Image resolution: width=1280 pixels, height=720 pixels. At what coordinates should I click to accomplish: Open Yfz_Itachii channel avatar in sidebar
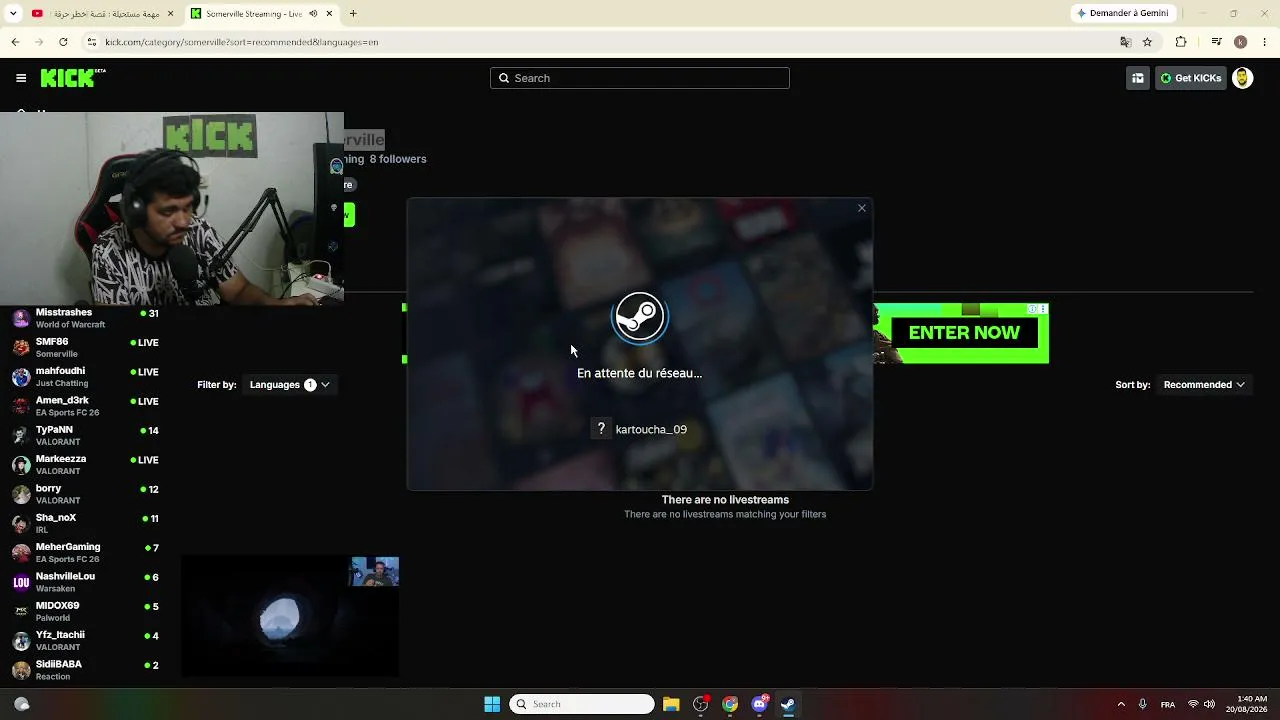click(x=21, y=641)
